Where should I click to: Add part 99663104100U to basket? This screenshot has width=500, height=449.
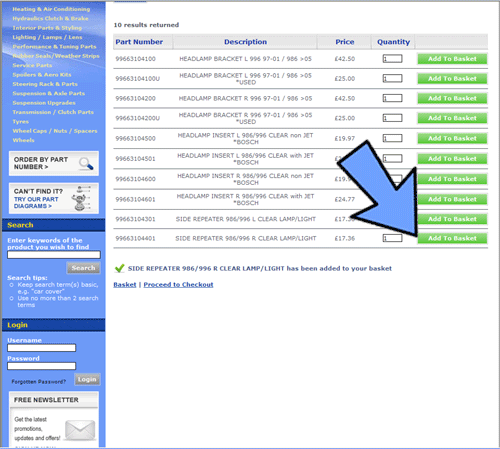452,79
